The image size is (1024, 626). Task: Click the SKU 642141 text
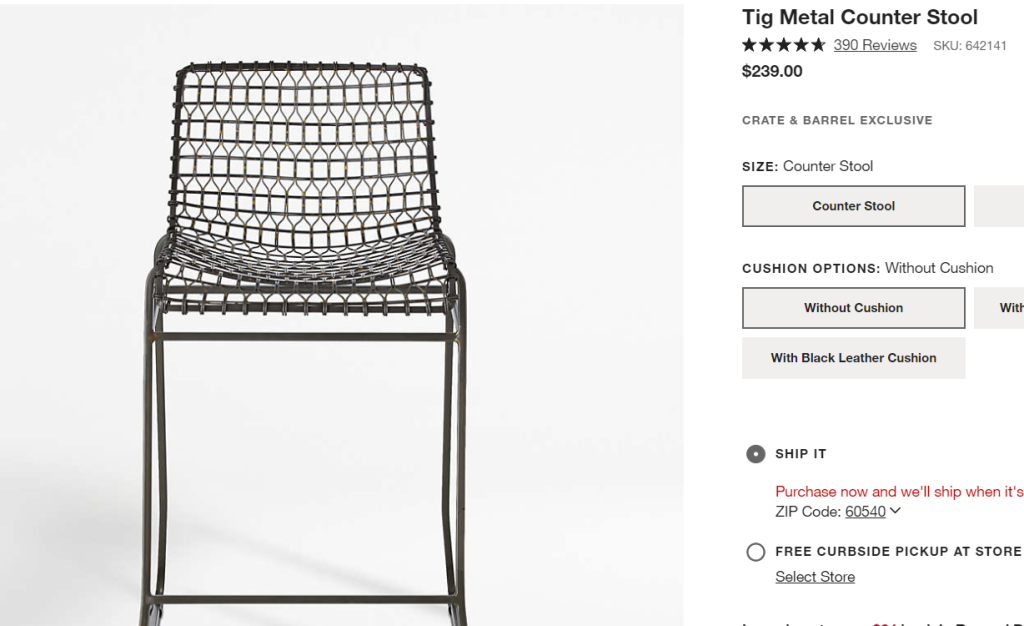click(970, 46)
